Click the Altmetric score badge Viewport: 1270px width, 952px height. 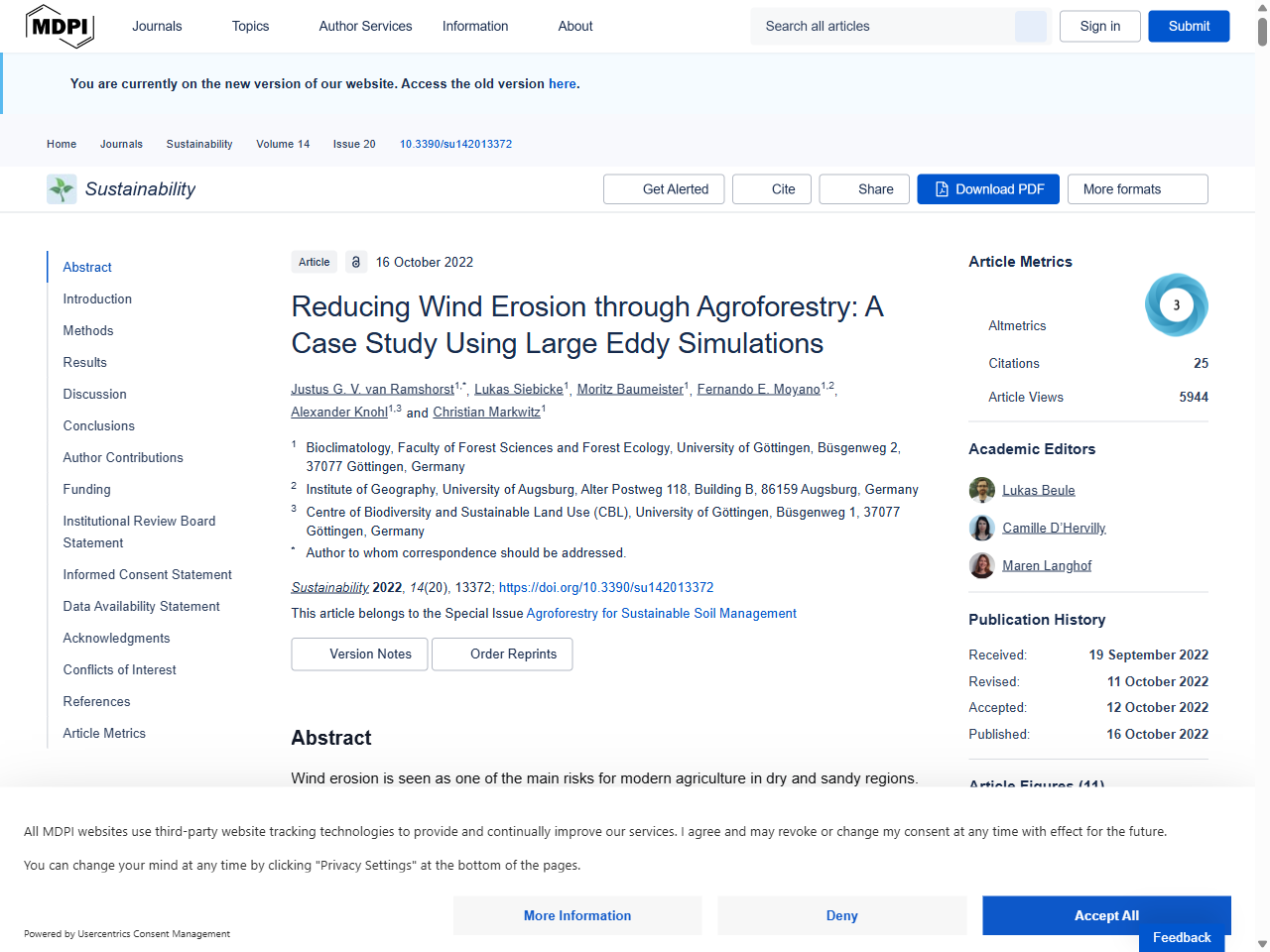click(1176, 304)
